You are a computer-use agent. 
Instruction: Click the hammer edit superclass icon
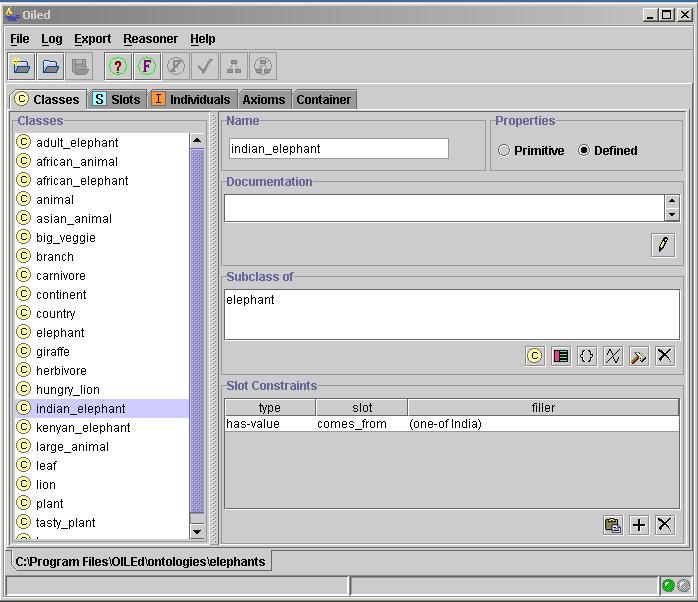(x=638, y=356)
